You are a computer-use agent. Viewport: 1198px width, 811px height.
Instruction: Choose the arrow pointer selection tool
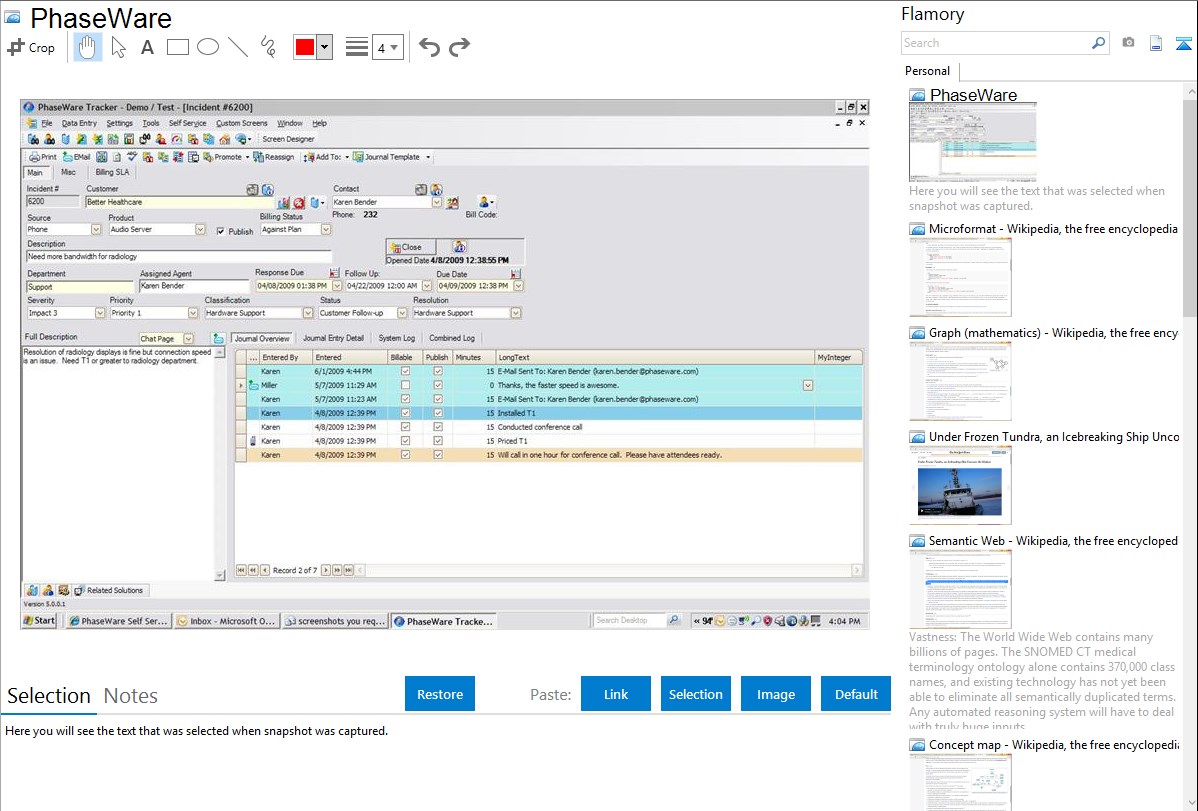tap(118, 47)
